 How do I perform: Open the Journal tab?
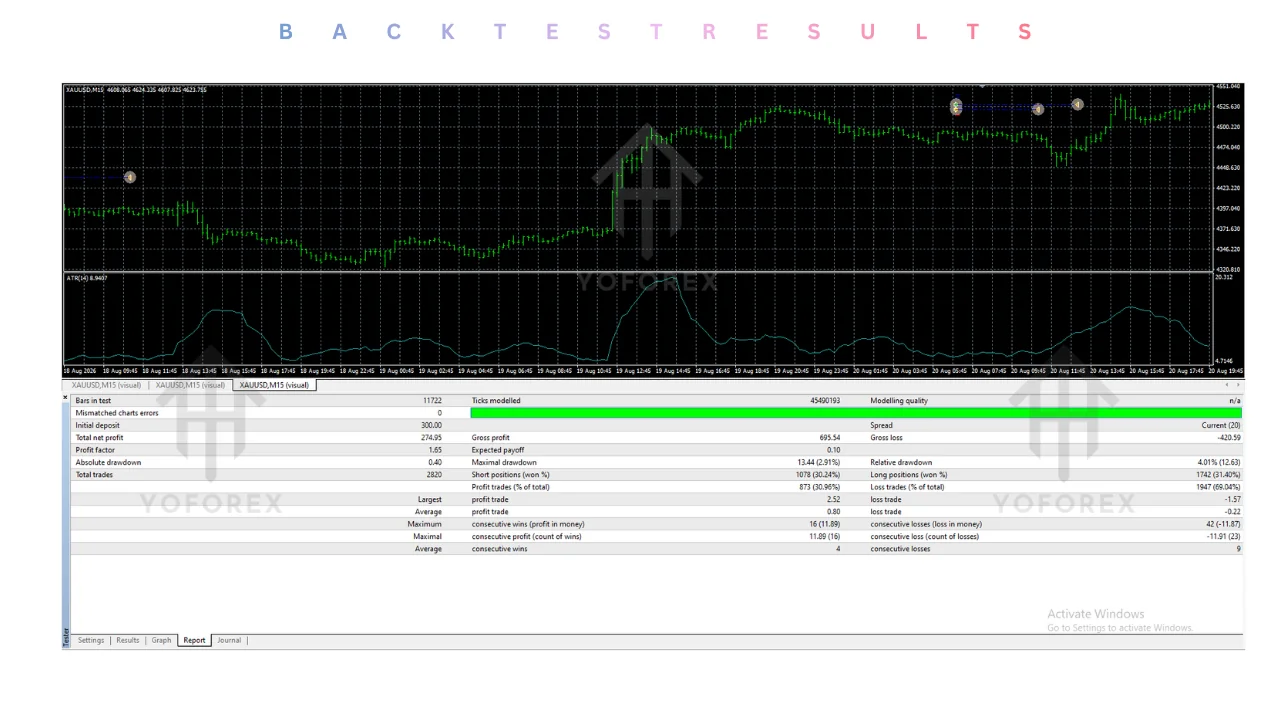229,640
